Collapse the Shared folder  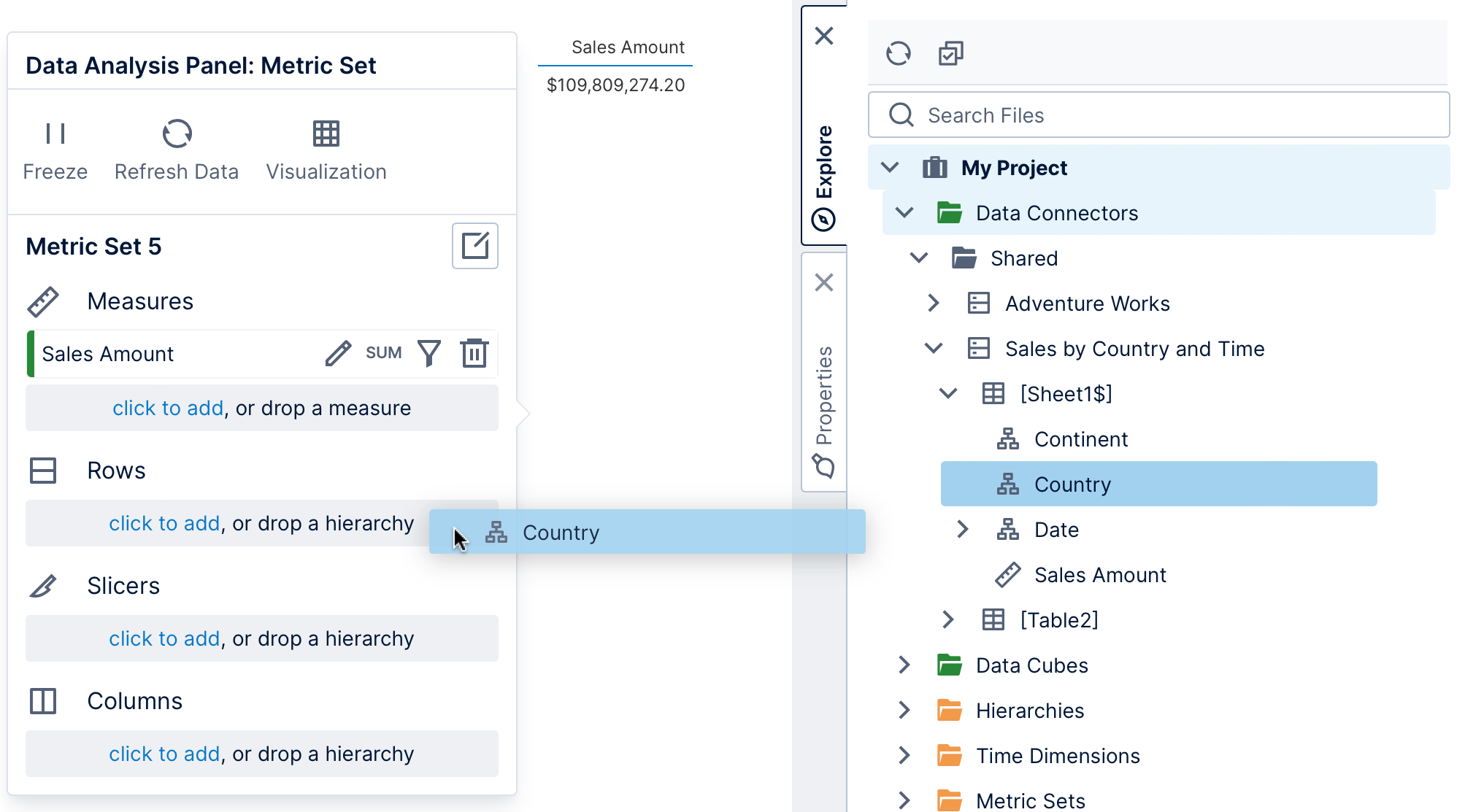(x=918, y=258)
